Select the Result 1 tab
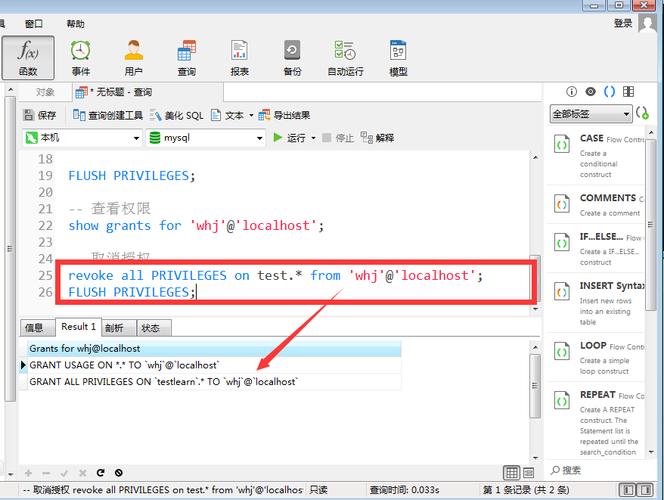 tap(78, 327)
